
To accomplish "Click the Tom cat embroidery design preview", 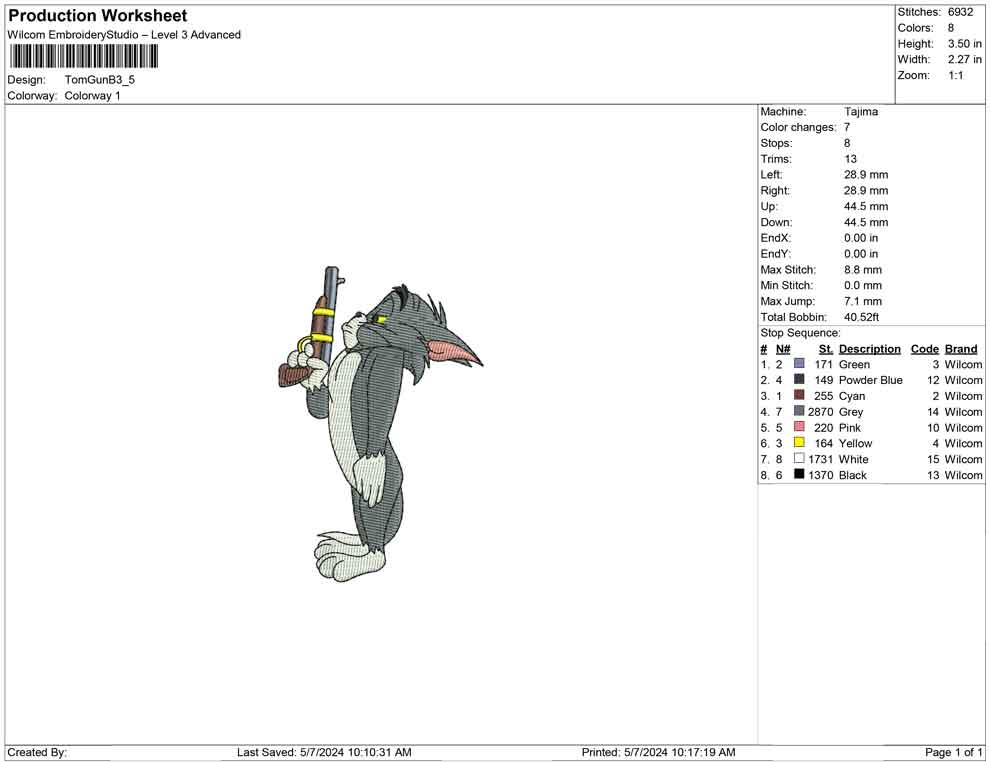I will [379, 423].
